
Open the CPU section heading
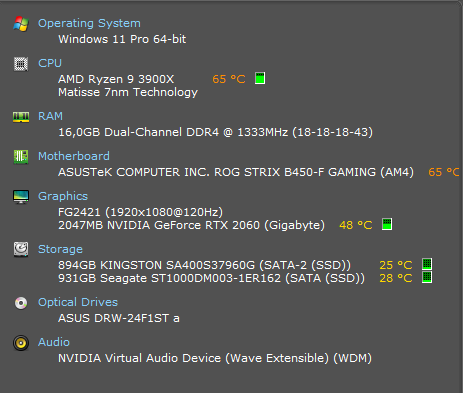50,63
